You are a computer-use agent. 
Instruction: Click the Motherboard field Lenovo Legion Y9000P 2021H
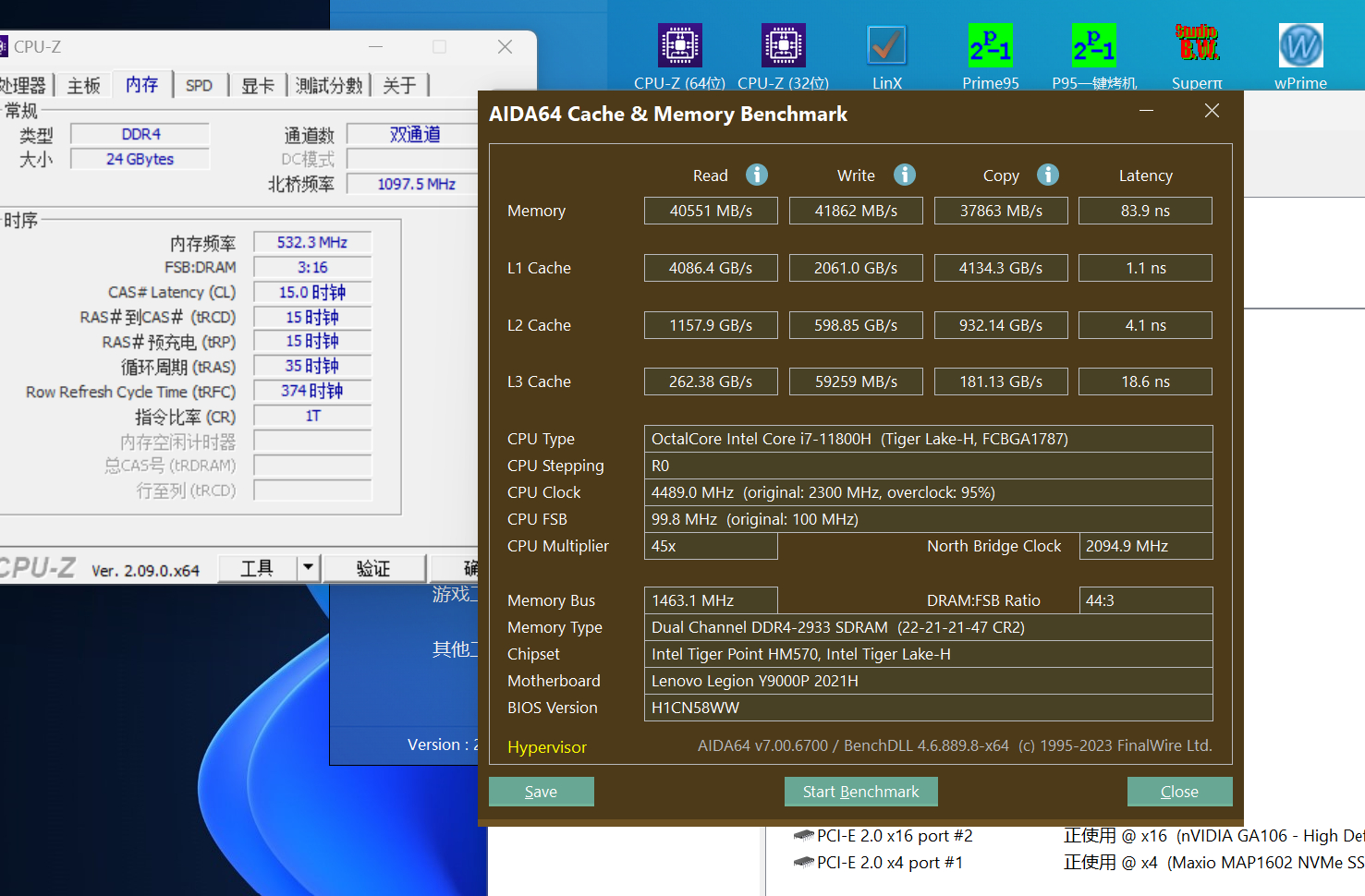tap(928, 681)
